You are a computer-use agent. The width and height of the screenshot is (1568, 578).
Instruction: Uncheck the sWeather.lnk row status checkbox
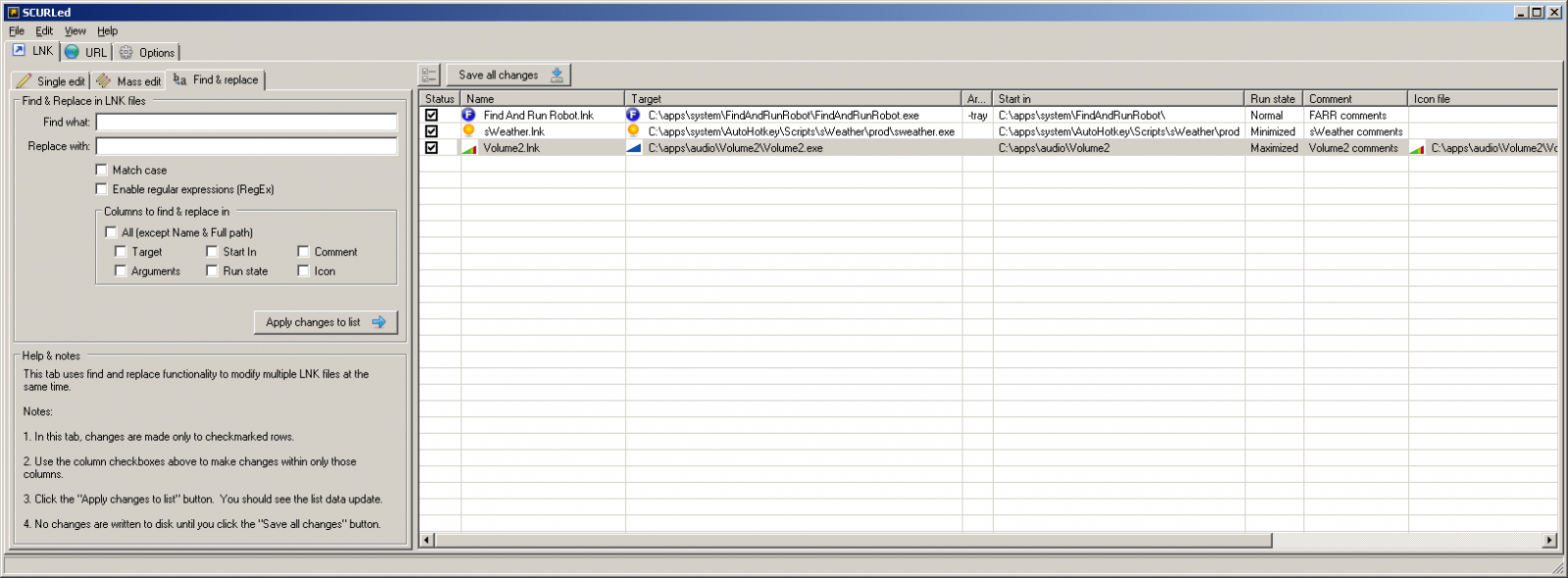coord(431,131)
